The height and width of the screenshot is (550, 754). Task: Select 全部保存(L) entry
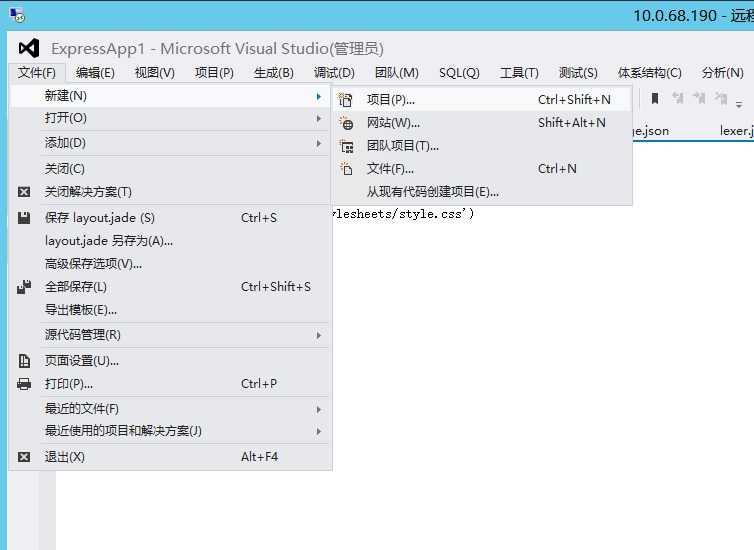pyautogui.click(x=171, y=287)
